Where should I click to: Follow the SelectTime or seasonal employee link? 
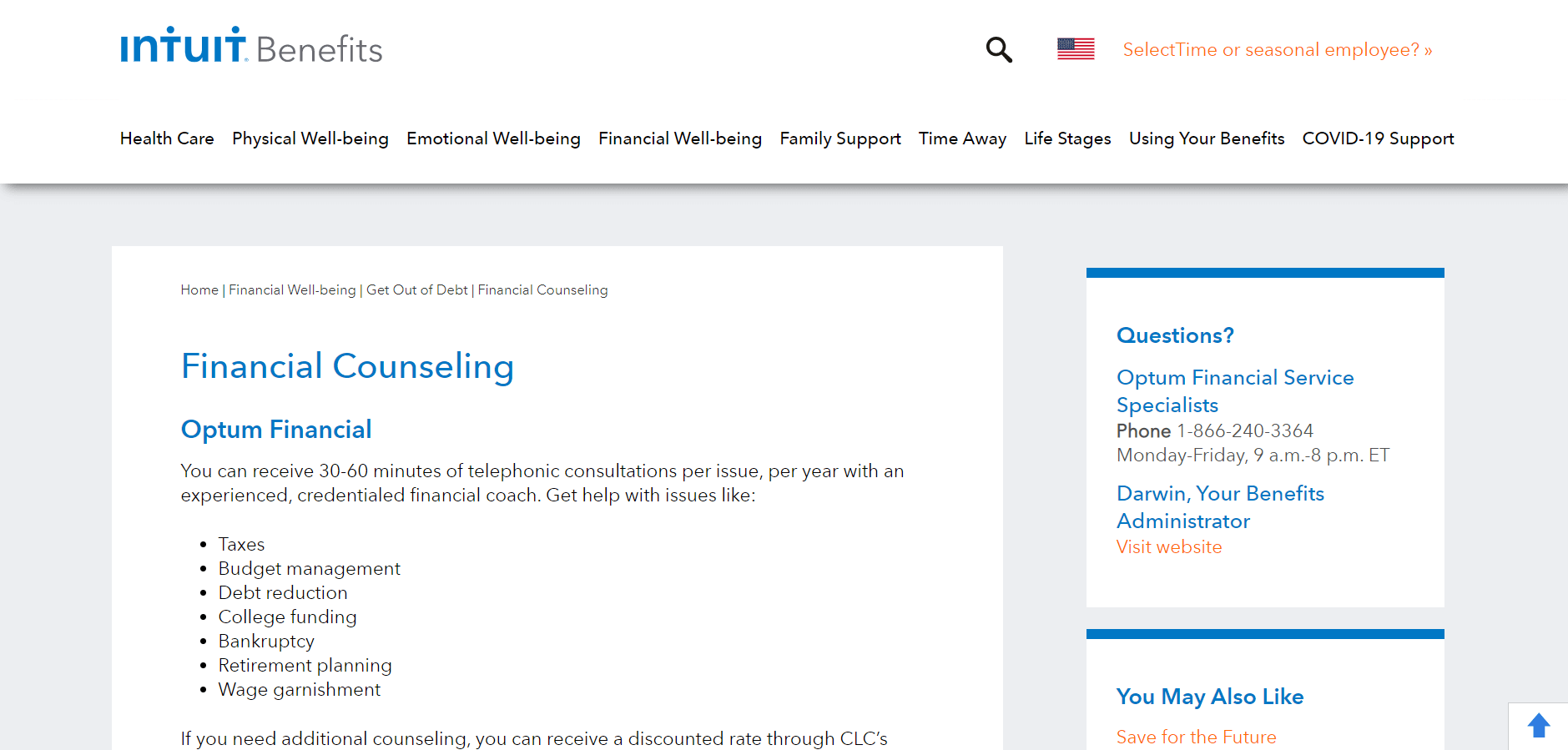click(x=1278, y=50)
